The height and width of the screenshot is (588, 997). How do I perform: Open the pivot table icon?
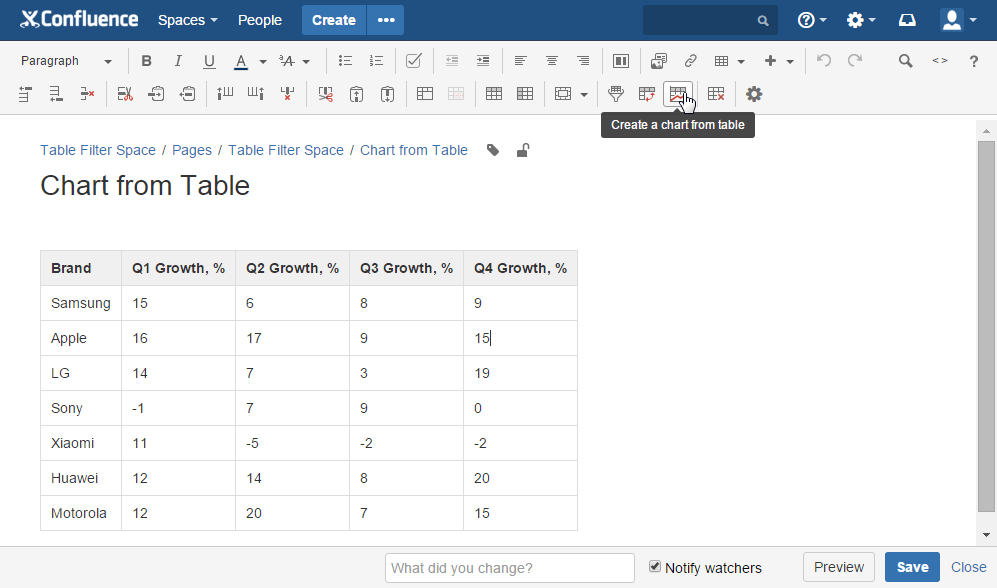(646, 94)
